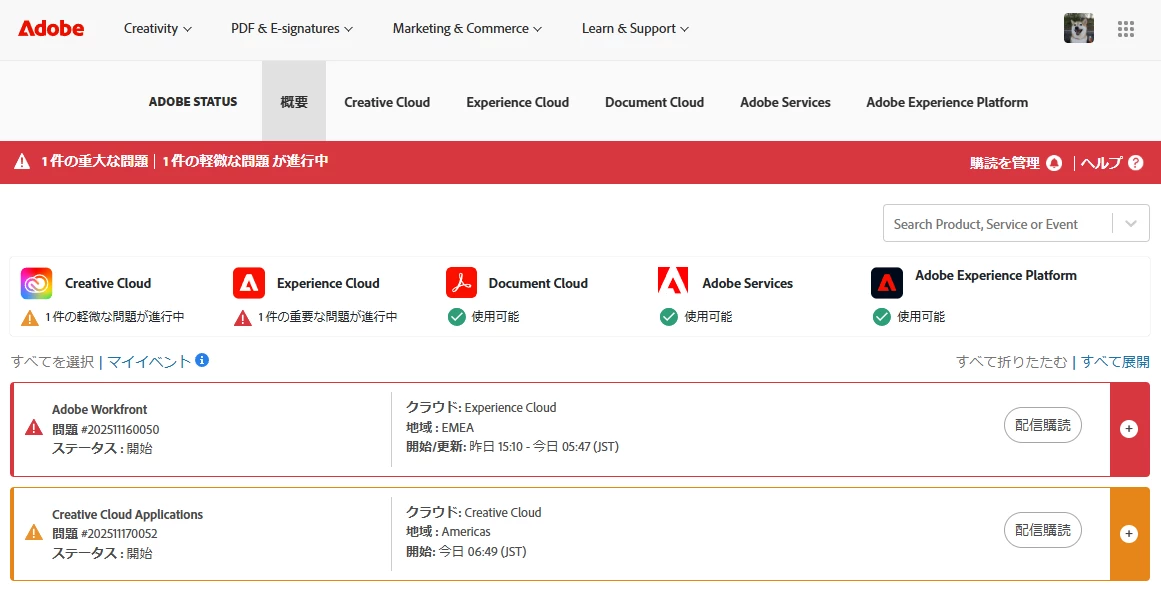
Task: Open the apps grid launcher icon
Action: [1125, 29]
